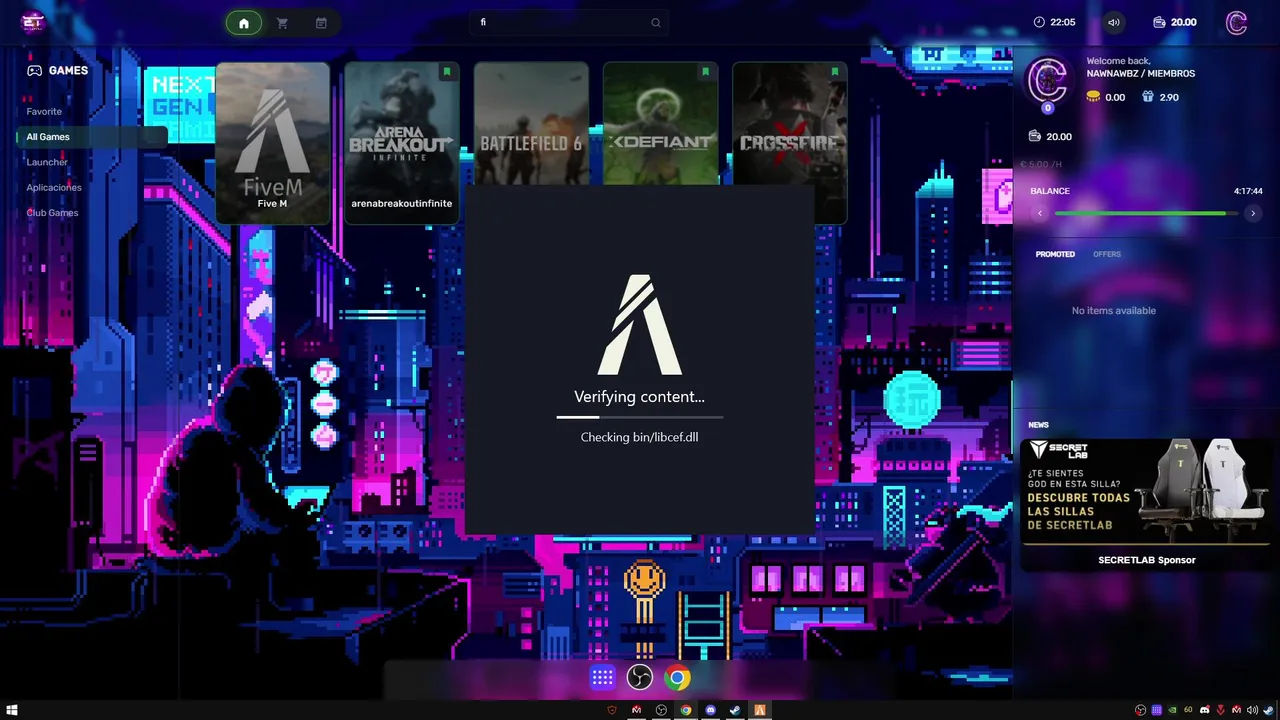Click the gold coins 0.00 balance
Image resolution: width=1280 pixels, height=720 pixels.
[1106, 97]
